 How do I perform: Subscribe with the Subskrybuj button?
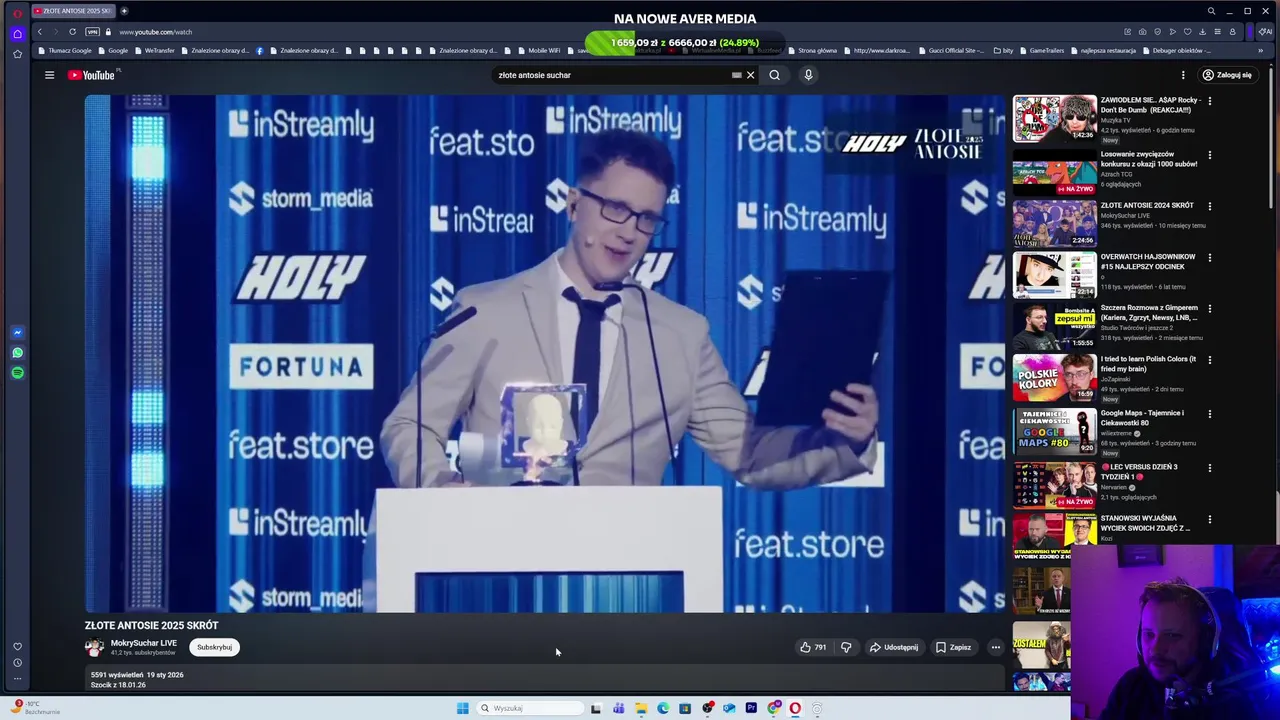pos(214,647)
